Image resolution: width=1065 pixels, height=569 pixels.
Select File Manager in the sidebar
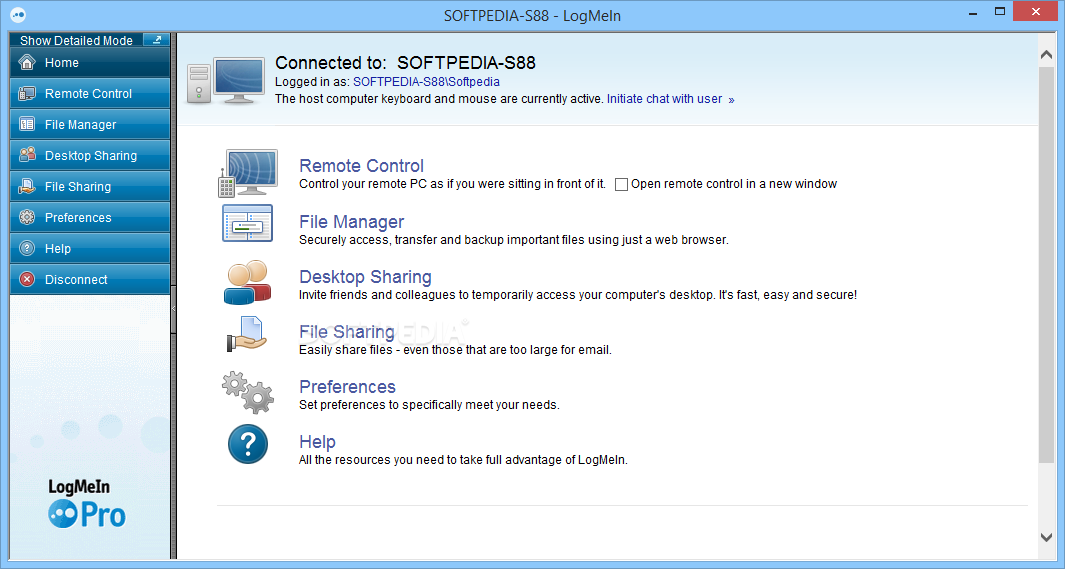(x=90, y=124)
